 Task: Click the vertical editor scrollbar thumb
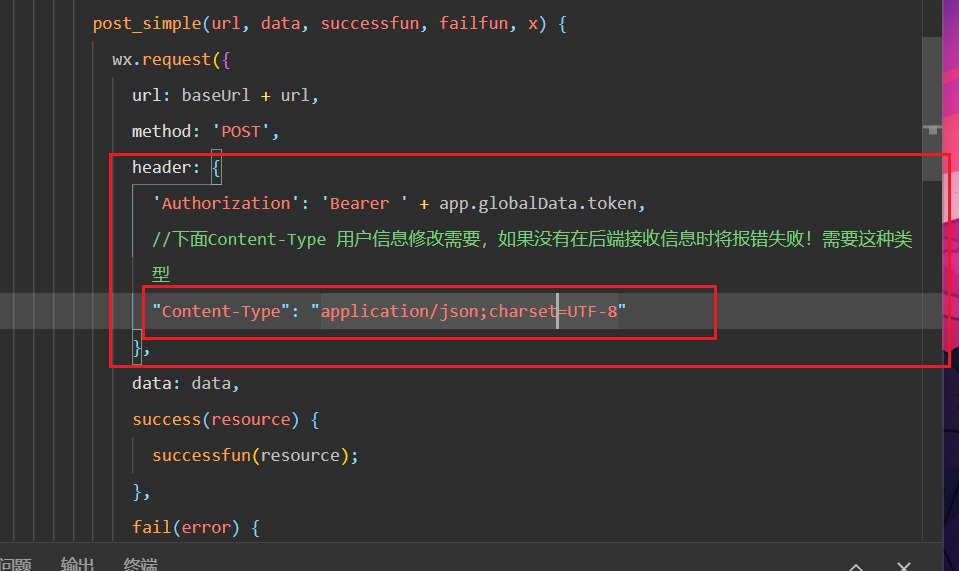pyautogui.click(x=932, y=109)
